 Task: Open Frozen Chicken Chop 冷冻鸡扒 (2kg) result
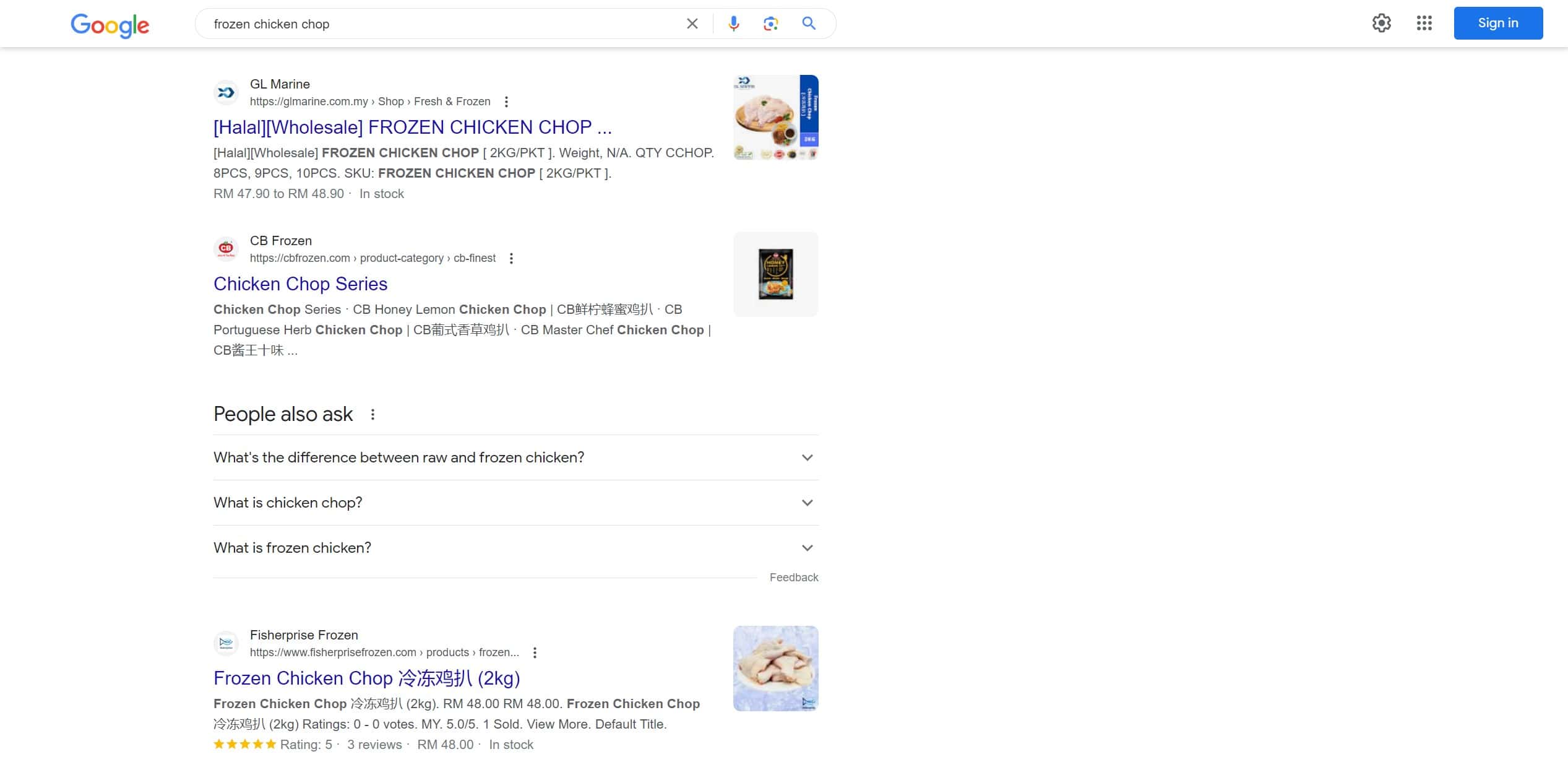click(366, 678)
